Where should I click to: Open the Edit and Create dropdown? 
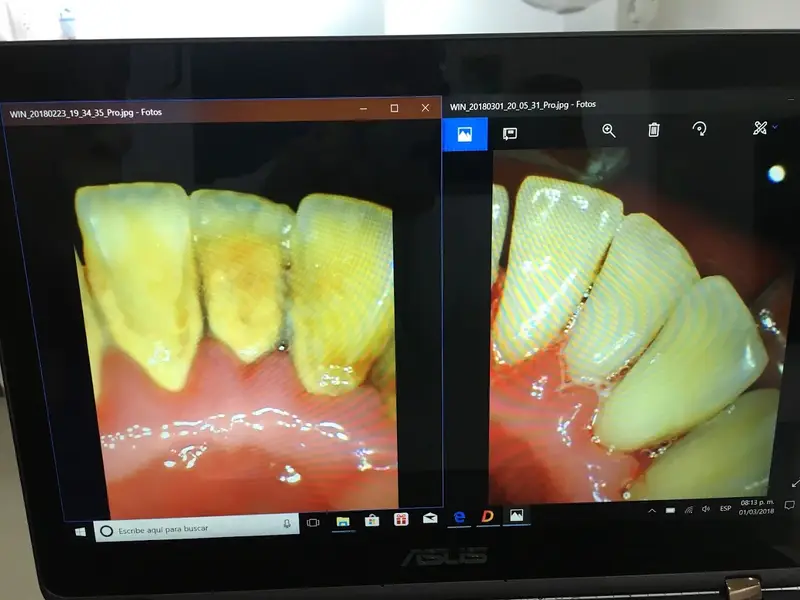pyautogui.click(x=764, y=128)
